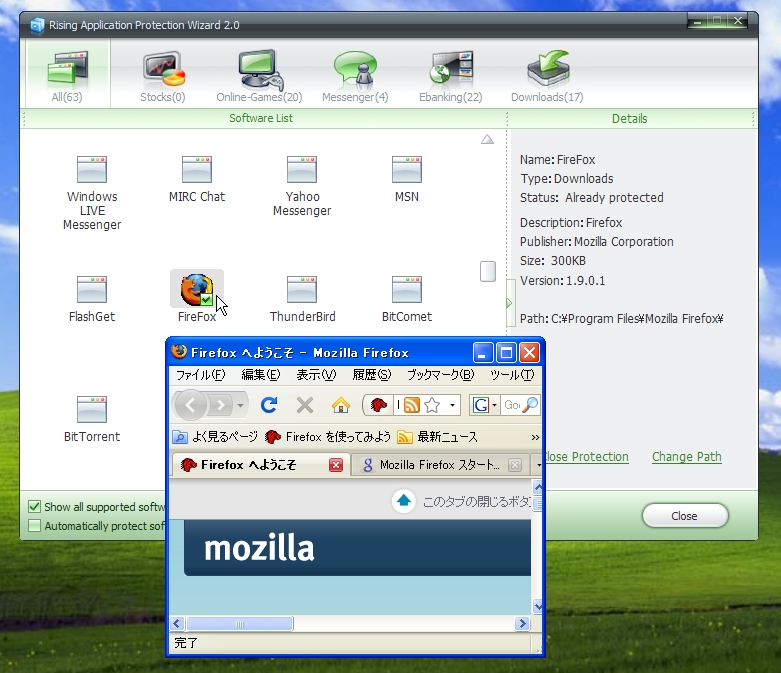The image size is (781, 673).
Task: Click Firefox vertical scroll down arrow
Action: [x=538, y=606]
